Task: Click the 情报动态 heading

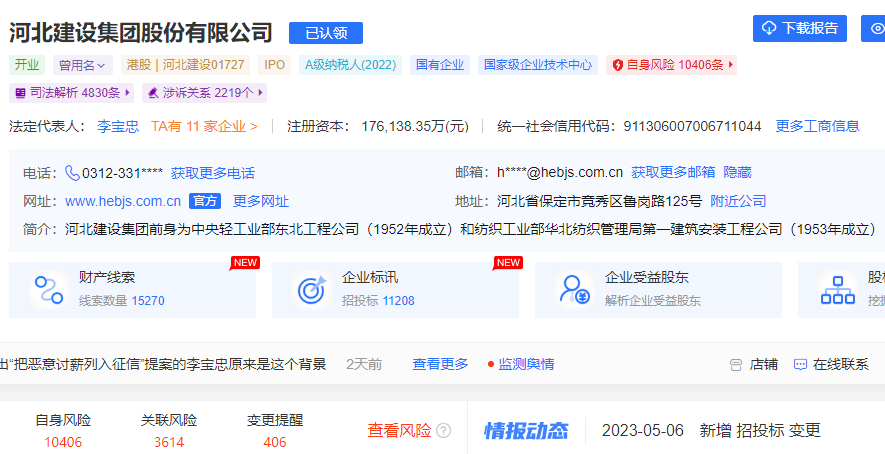Action: pos(526,431)
